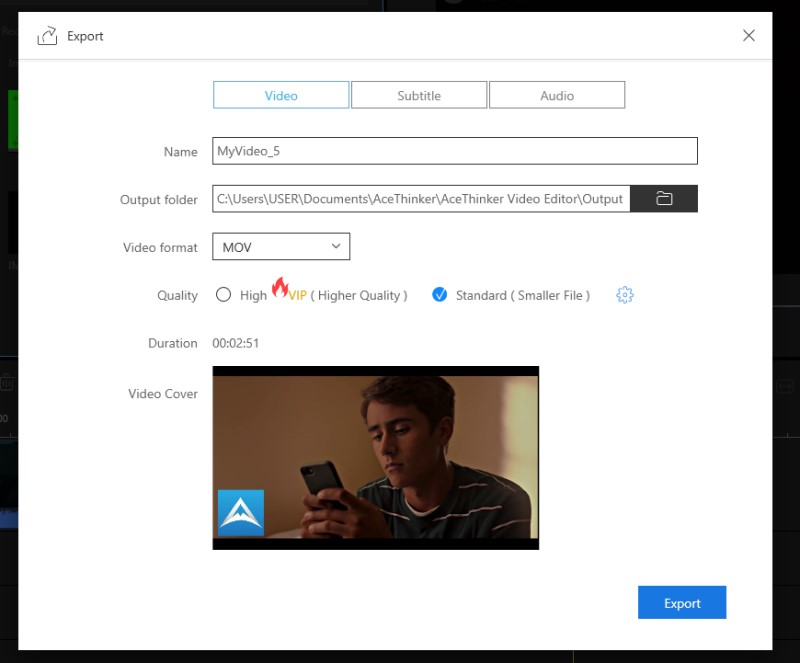Switch to the Subtitle tab
The image size is (800, 663).
(419, 95)
